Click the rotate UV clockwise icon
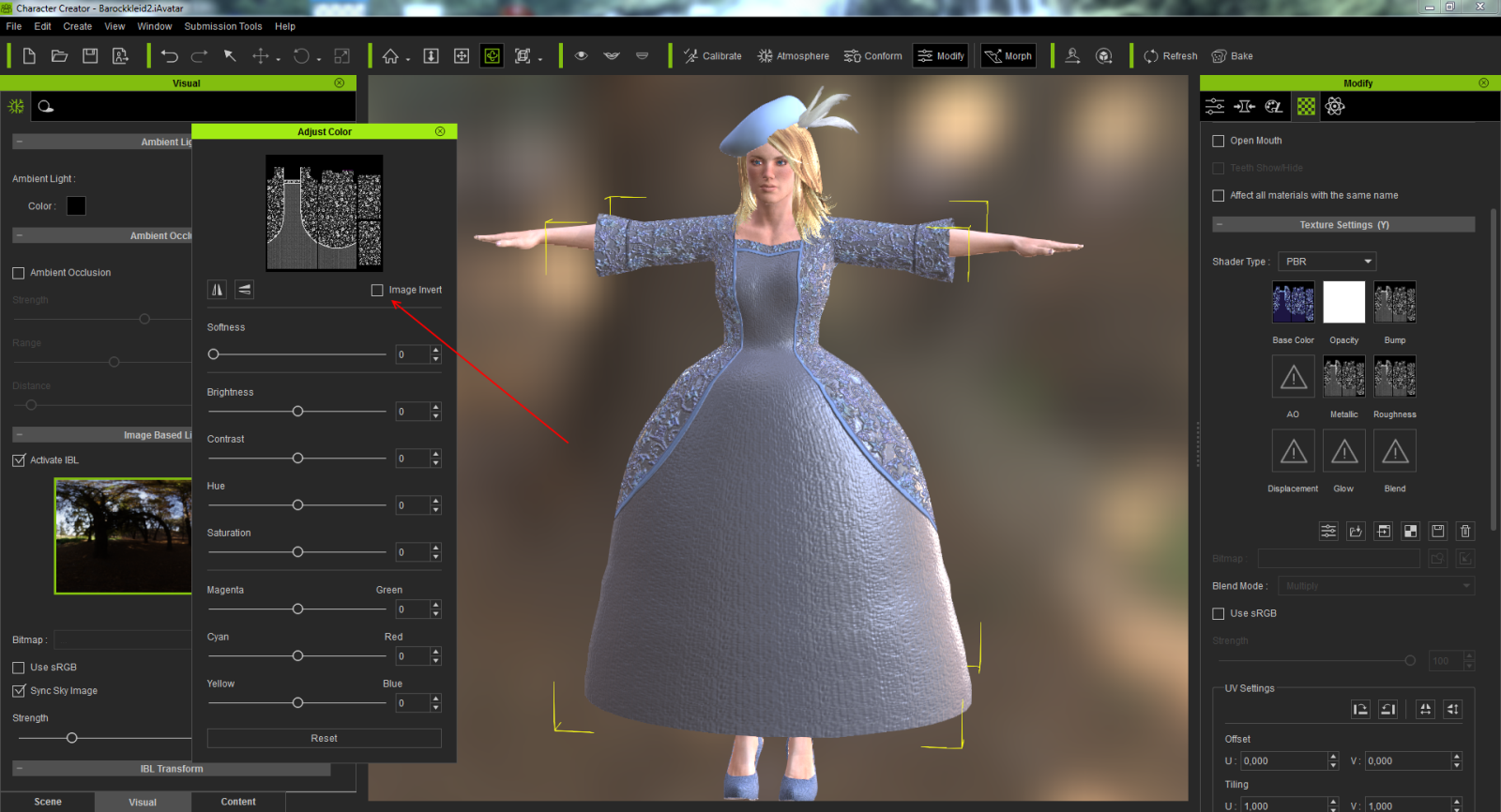The width and height of the screenshot is (1501, 812). tap(1360, 710)
